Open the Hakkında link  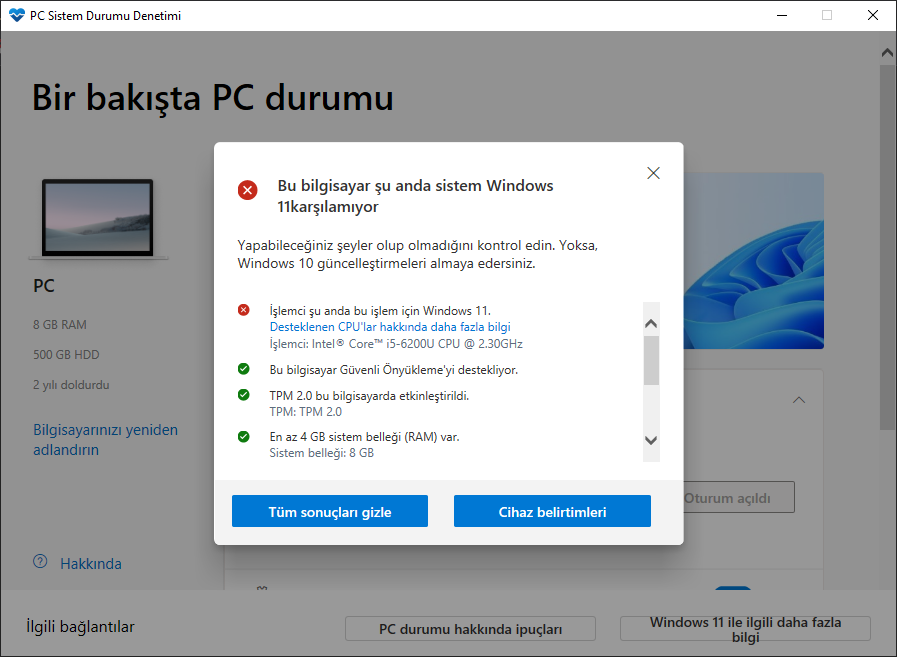pos(91,564)
